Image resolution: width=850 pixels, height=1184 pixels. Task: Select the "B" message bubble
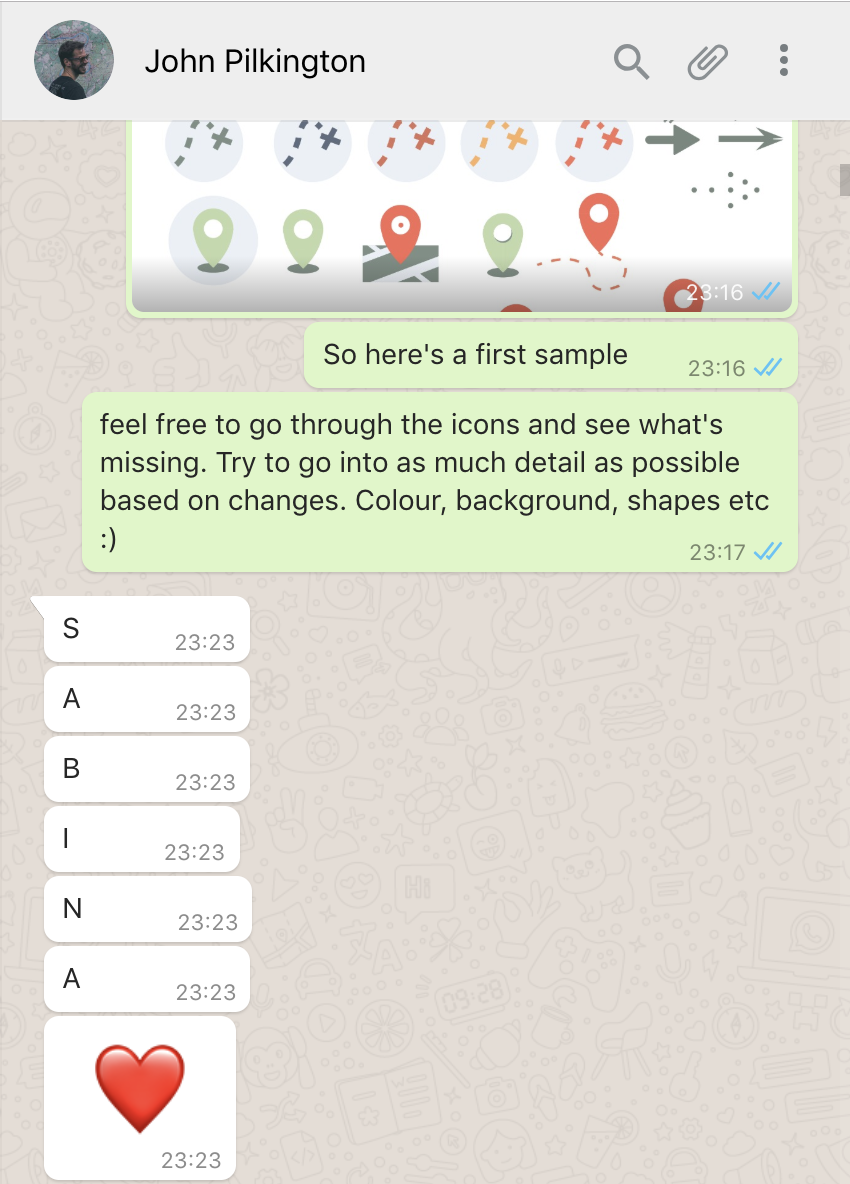pos(146,769)
